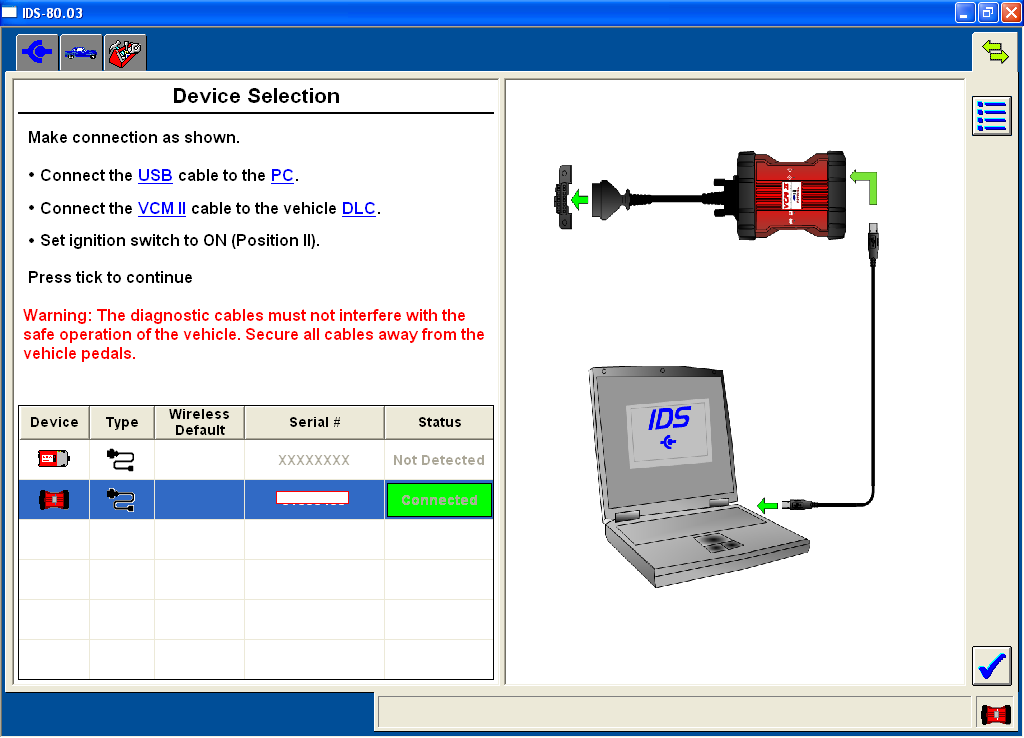Click the green Connected status cell
The height and width of the screenshot is (738, 1024).
tap(439, 500)
